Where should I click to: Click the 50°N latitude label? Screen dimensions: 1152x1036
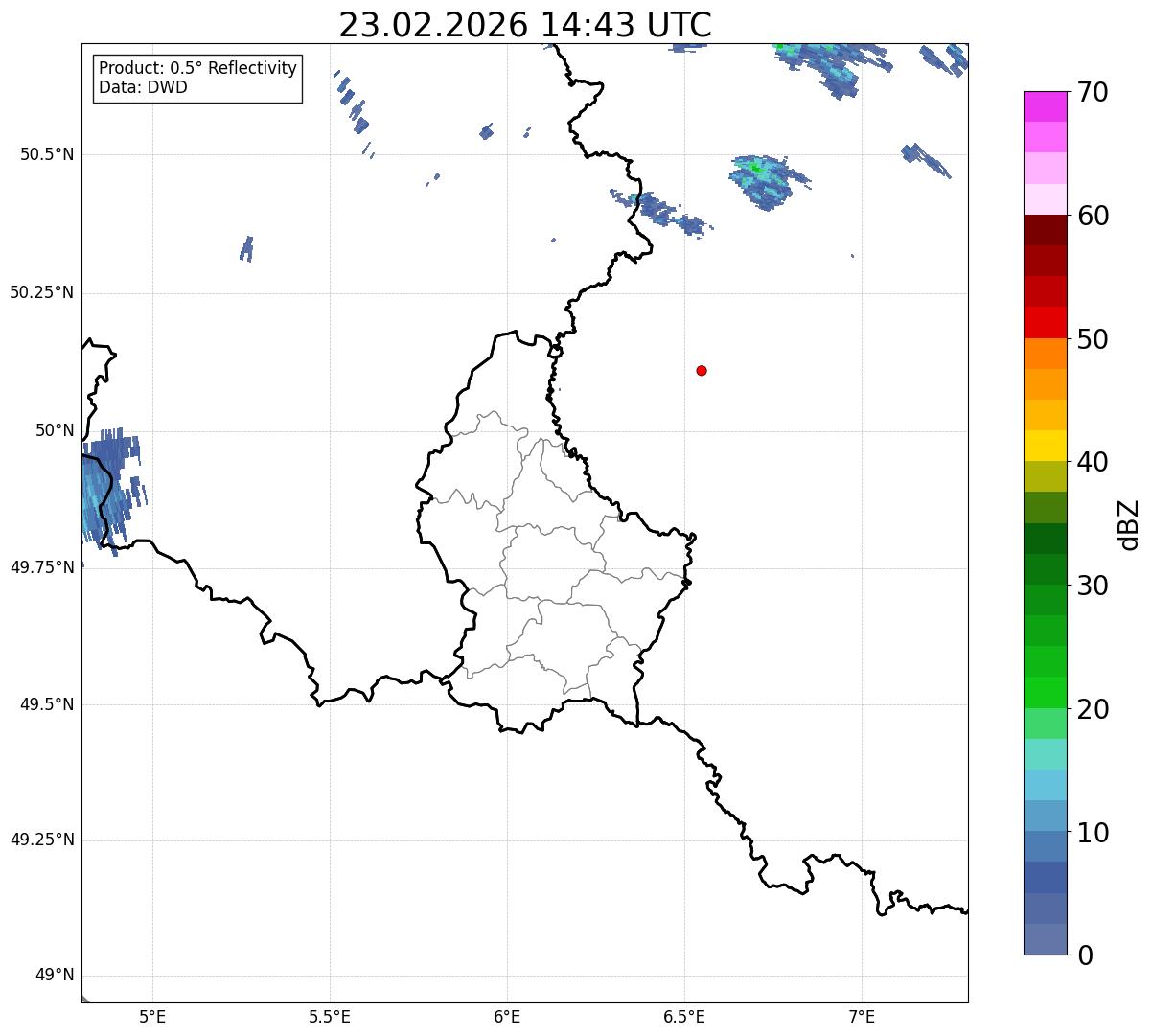56,430
